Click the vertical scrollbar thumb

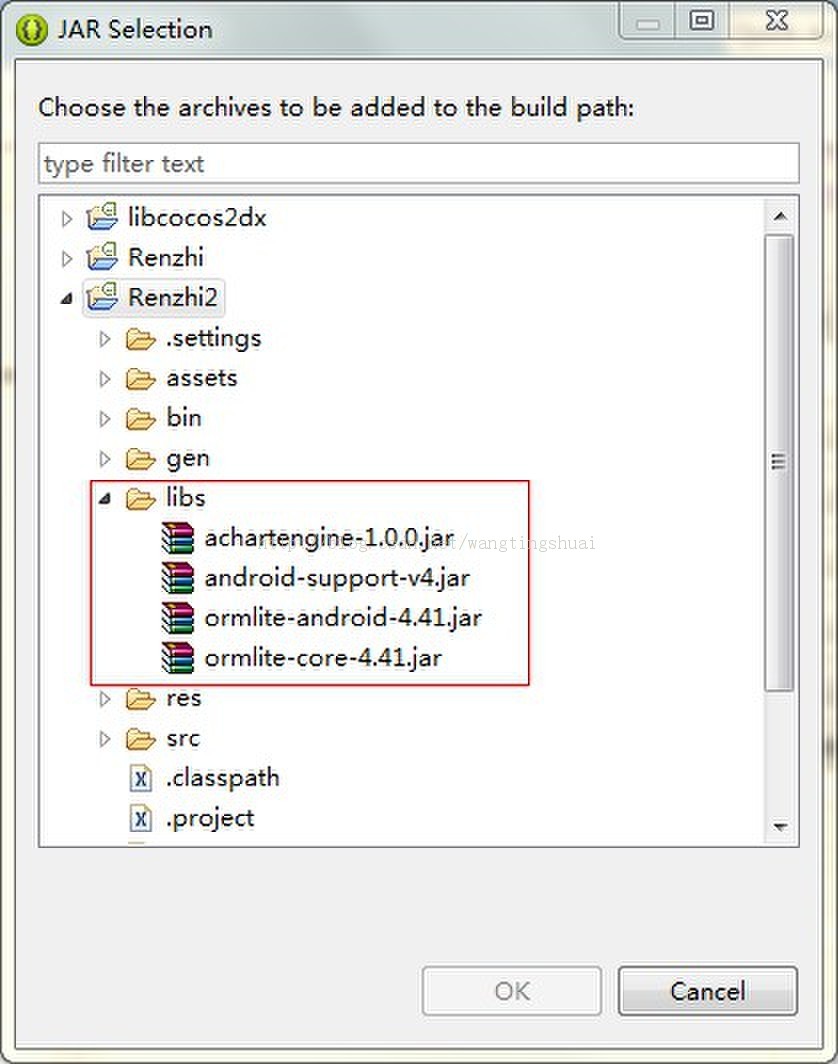pyautogui.click(x=779, y=463)
